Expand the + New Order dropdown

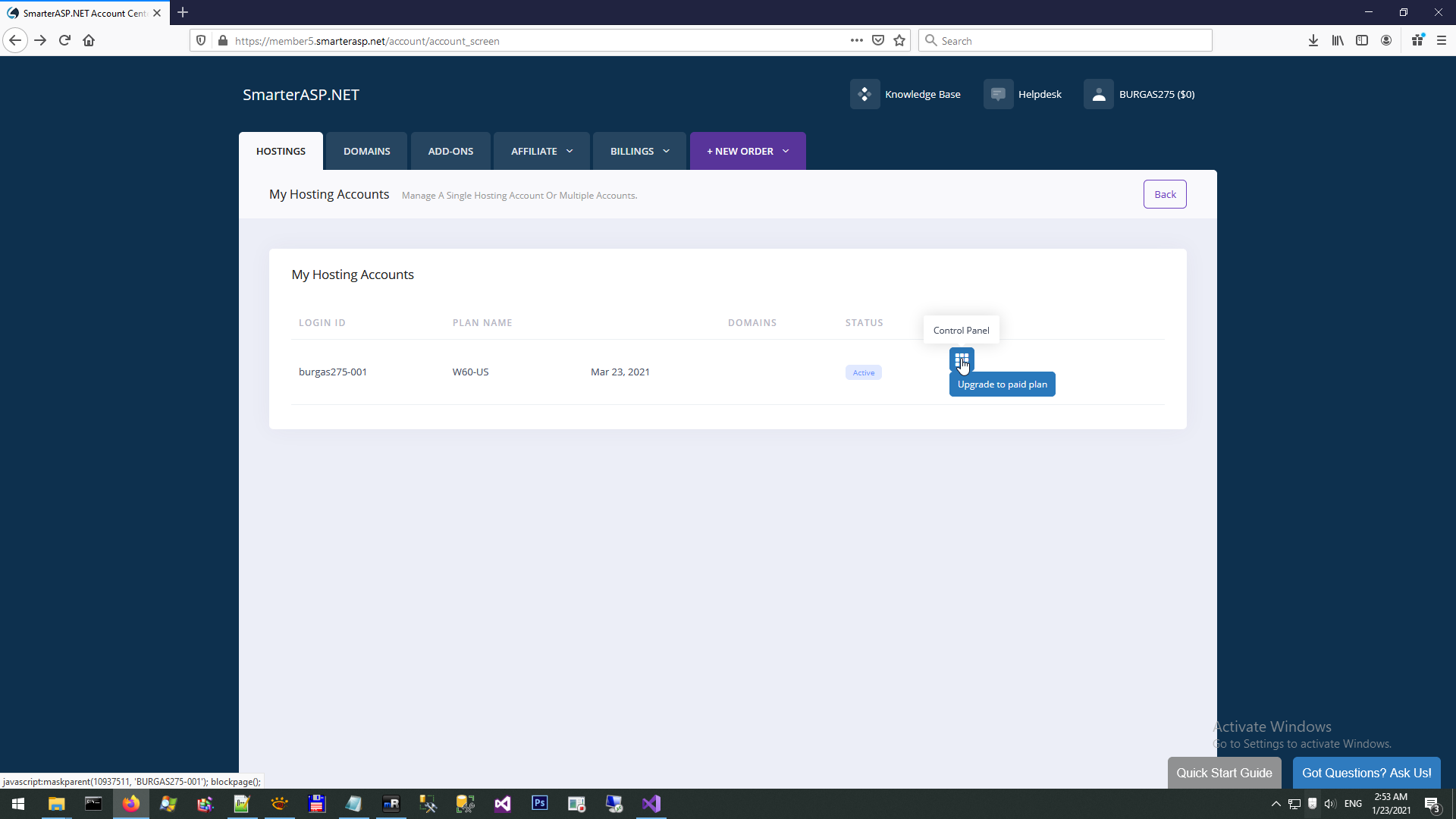coord(747,152)
